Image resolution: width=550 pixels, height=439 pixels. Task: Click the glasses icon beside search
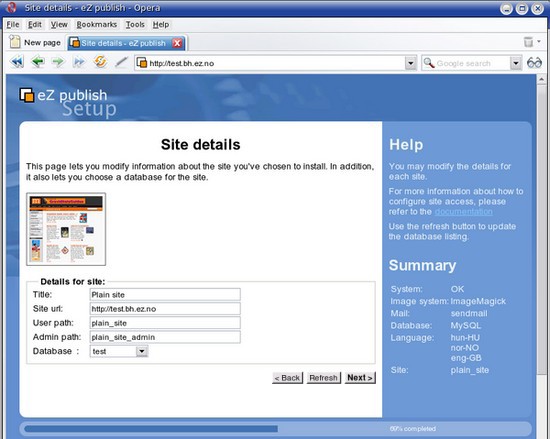[x=534, y=63]
